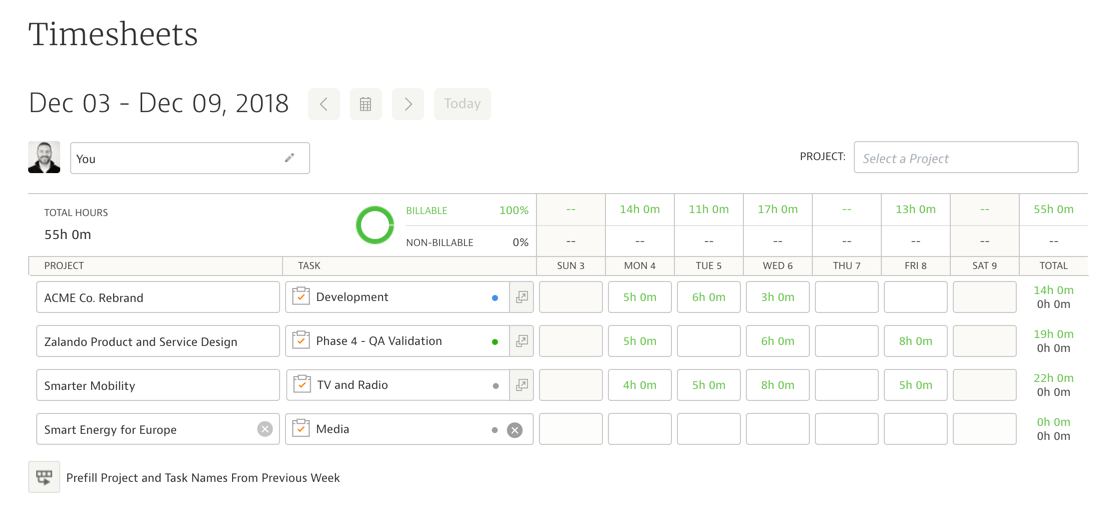
Task: Toggle the Phase 4 - QA Validation task checkbox icon
Action: point(301,341)
